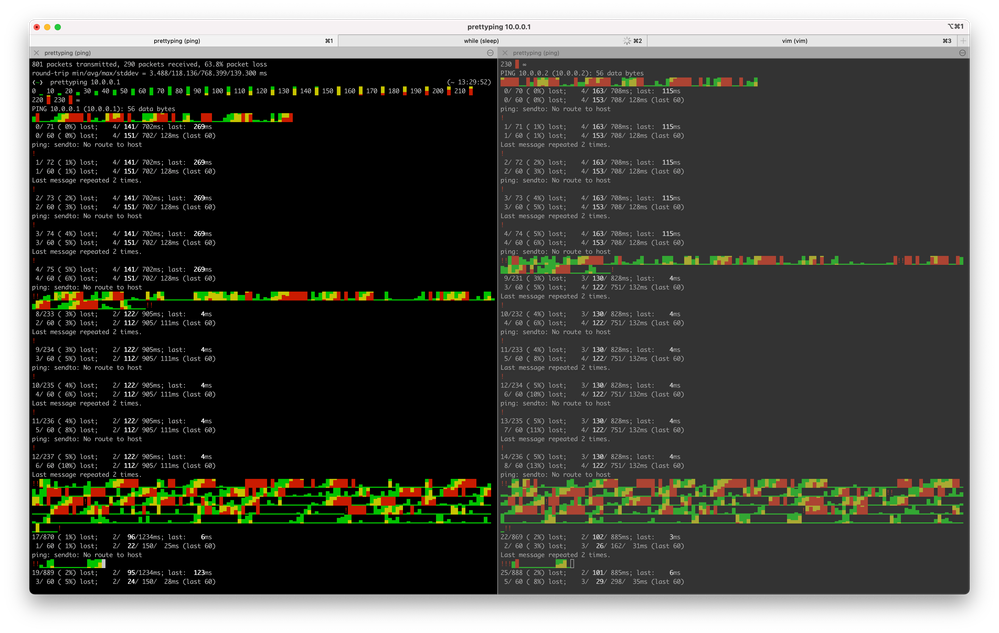Click the yellow minimize window button
This screenshot has height=633, width=999.
[x=47, y=27]
